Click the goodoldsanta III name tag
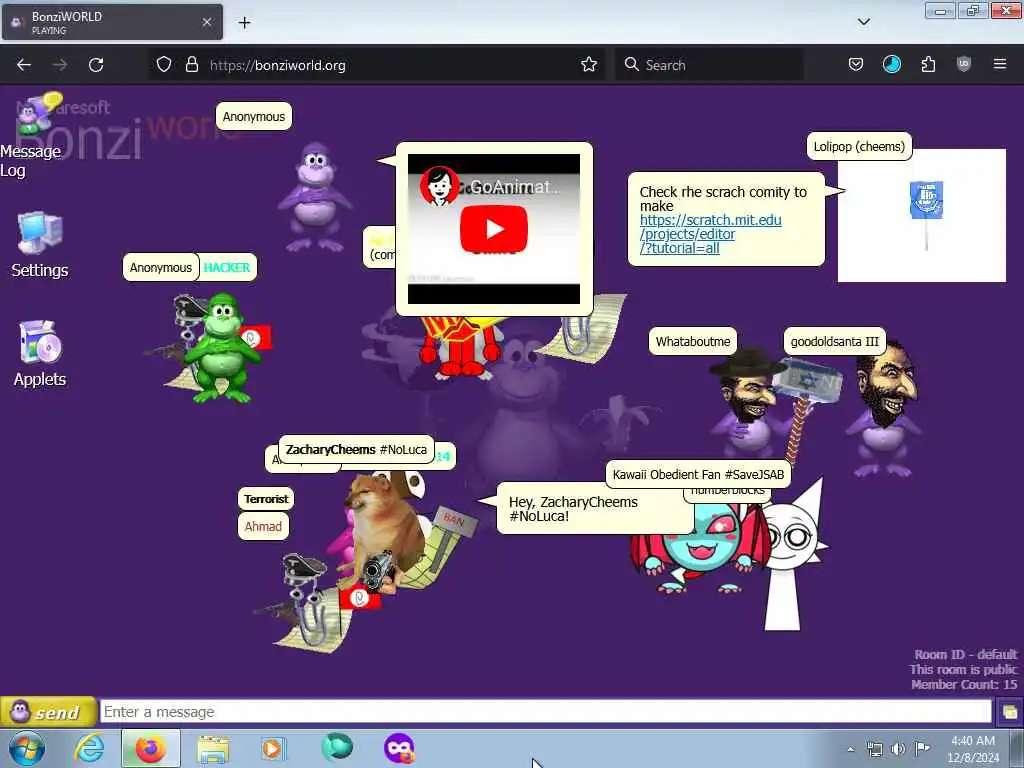 pos(834,341)
